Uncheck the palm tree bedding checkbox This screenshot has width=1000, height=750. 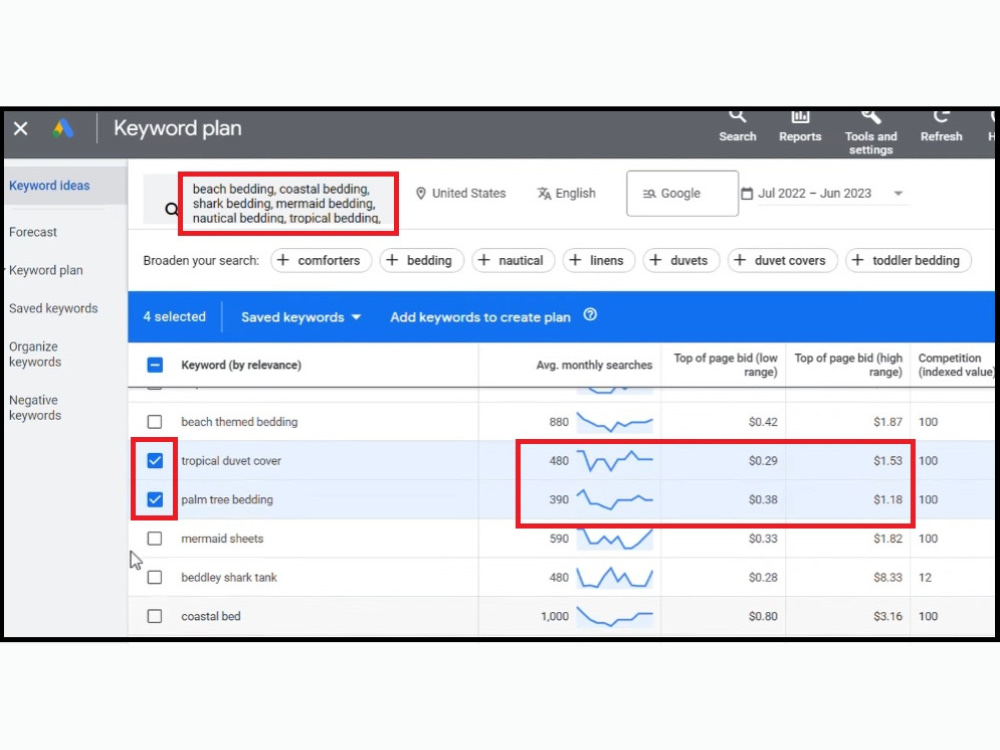click(x=154, y=499)
